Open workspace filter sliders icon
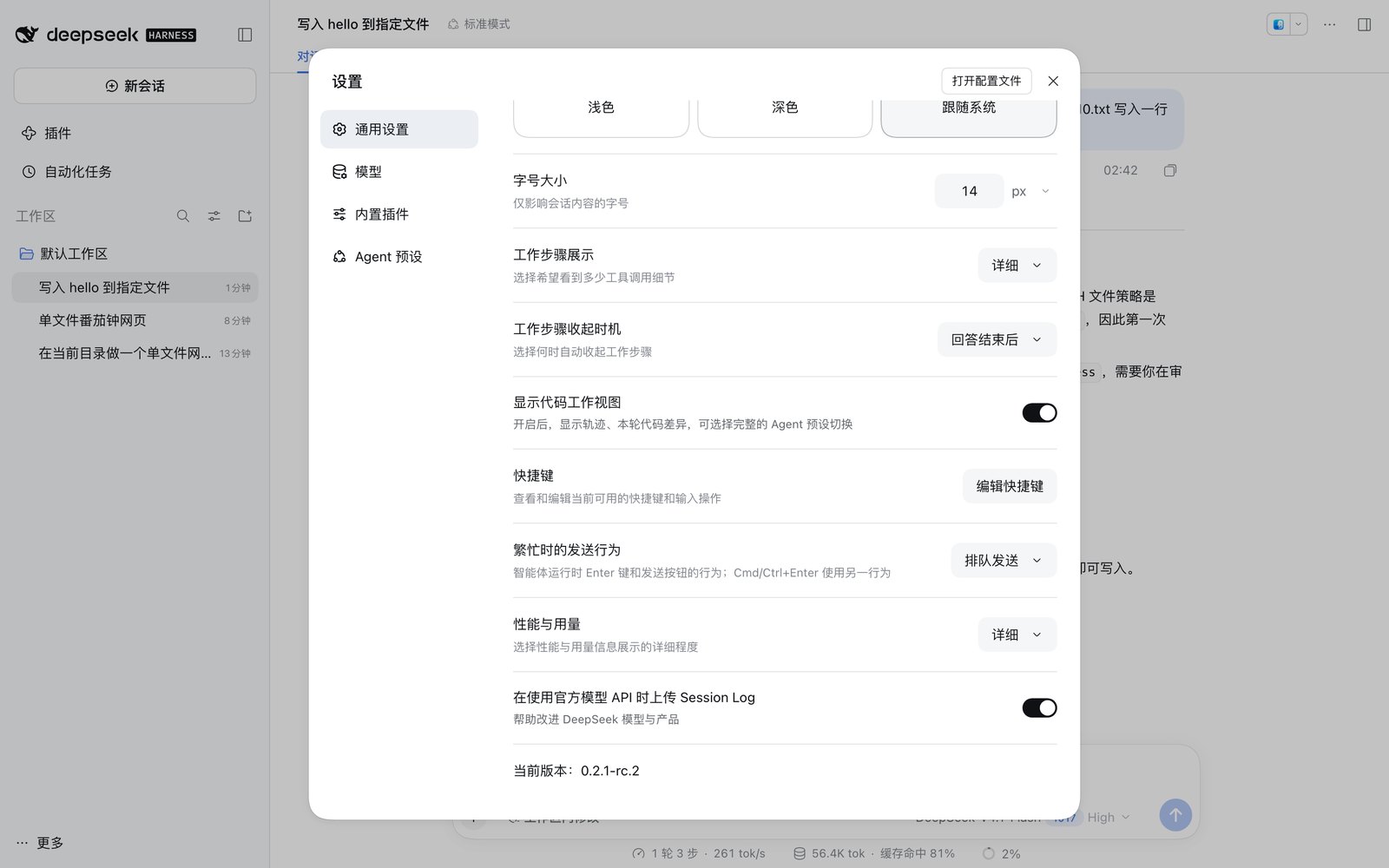Screen dimensions: 1389x868 pos(214,216)
